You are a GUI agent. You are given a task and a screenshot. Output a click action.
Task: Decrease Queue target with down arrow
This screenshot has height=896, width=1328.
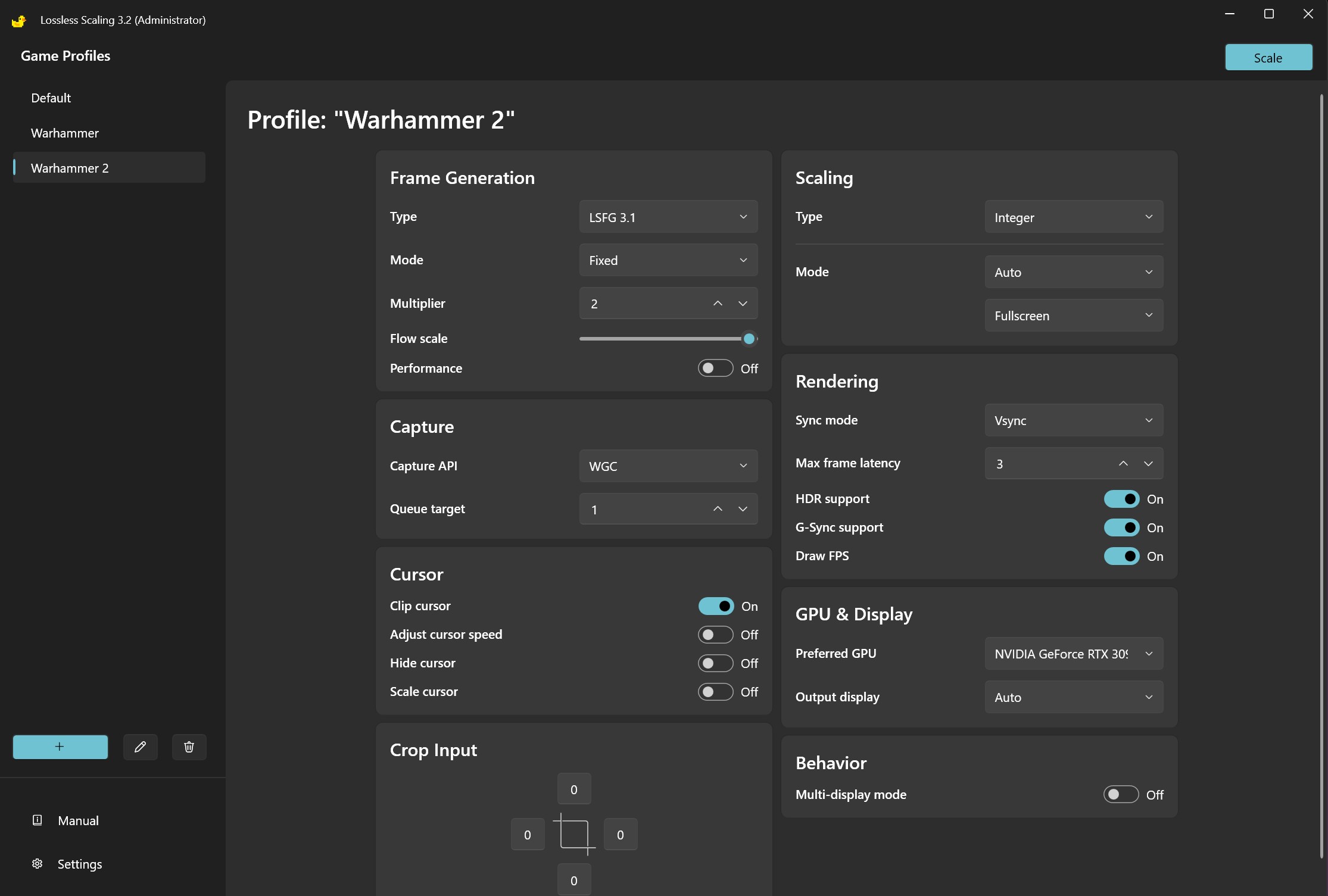(x=743, y=508)
